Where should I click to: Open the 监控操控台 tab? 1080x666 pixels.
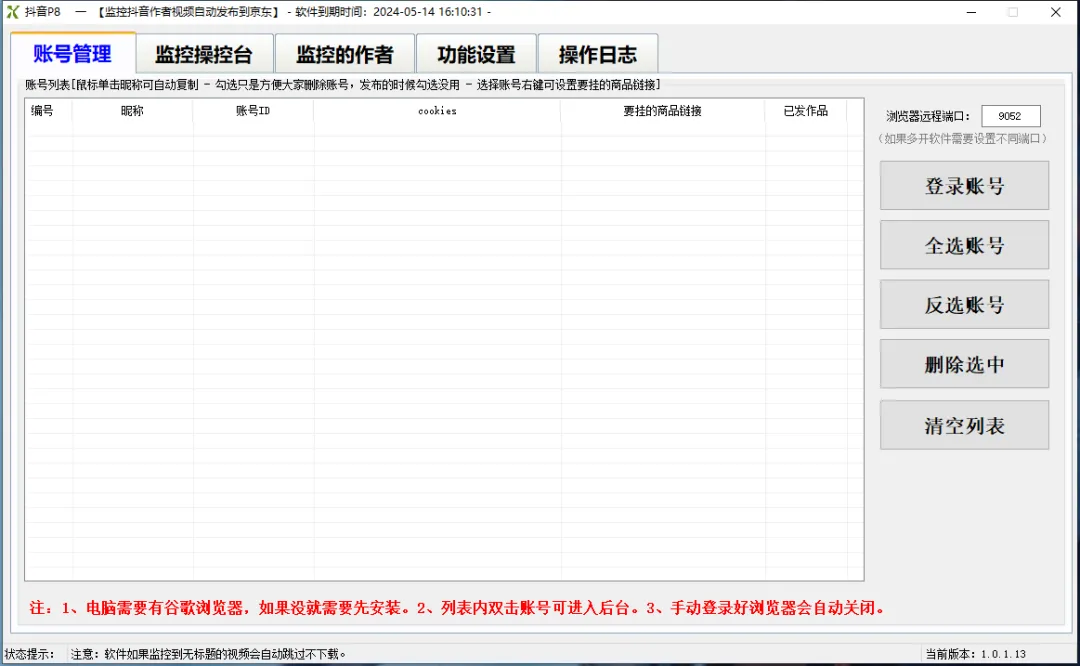[205, 54]
